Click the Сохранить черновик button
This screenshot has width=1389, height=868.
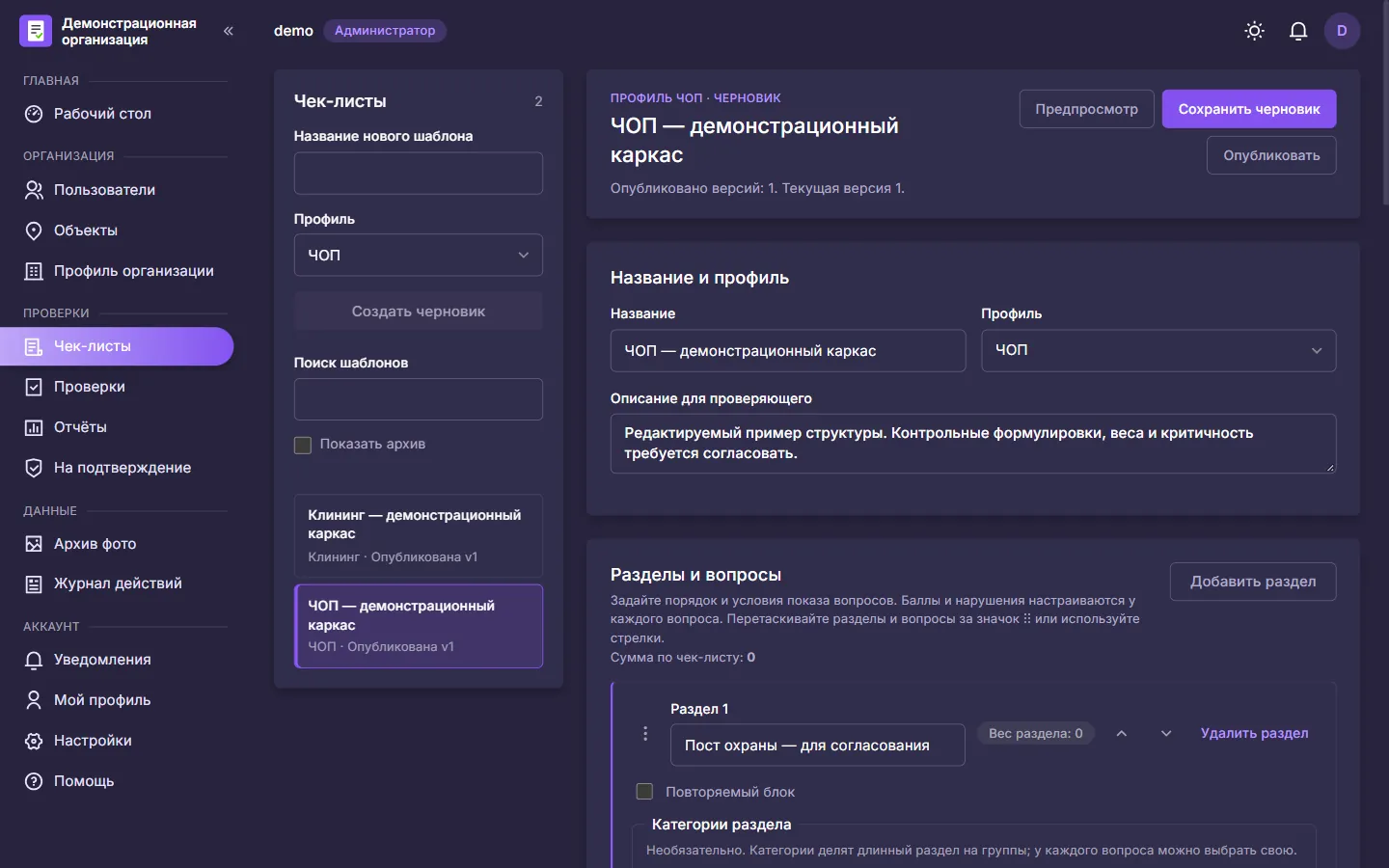[x=1249, y=109]
